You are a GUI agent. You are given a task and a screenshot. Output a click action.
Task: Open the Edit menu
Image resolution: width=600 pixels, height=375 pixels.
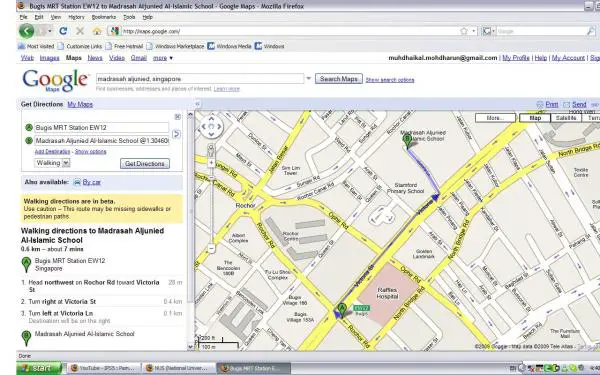(x=39, y=17)
